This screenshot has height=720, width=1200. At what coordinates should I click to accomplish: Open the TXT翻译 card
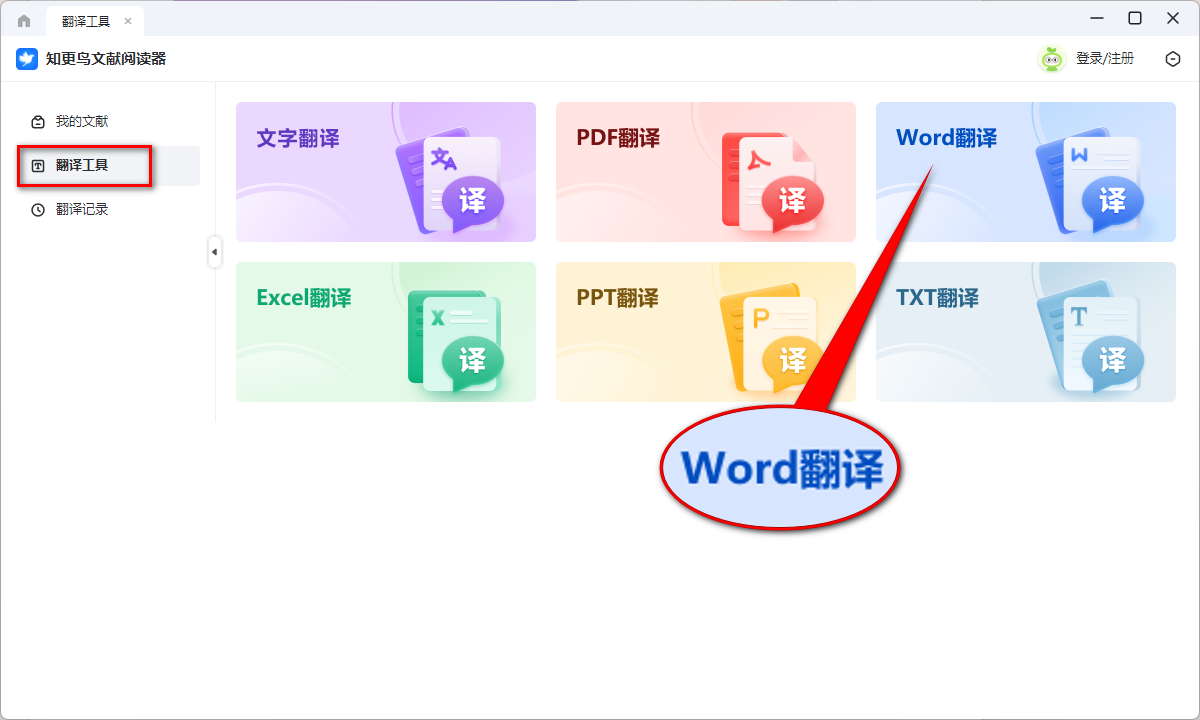click(x=1026, y=332)
